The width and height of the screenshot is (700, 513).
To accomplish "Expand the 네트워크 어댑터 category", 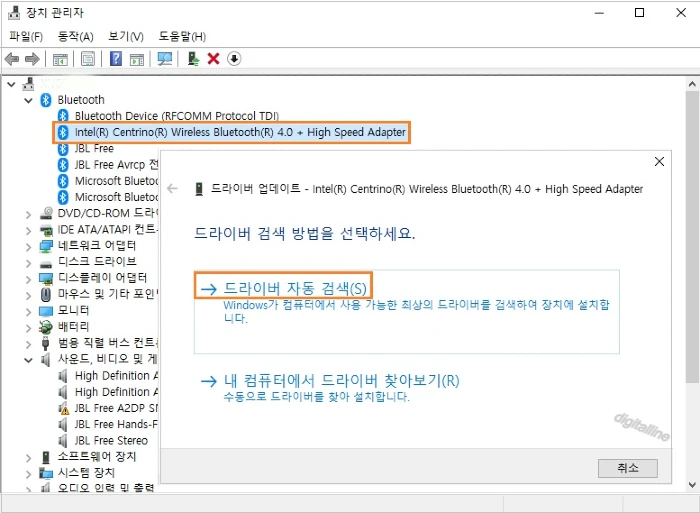I will [x=28, y=247].
